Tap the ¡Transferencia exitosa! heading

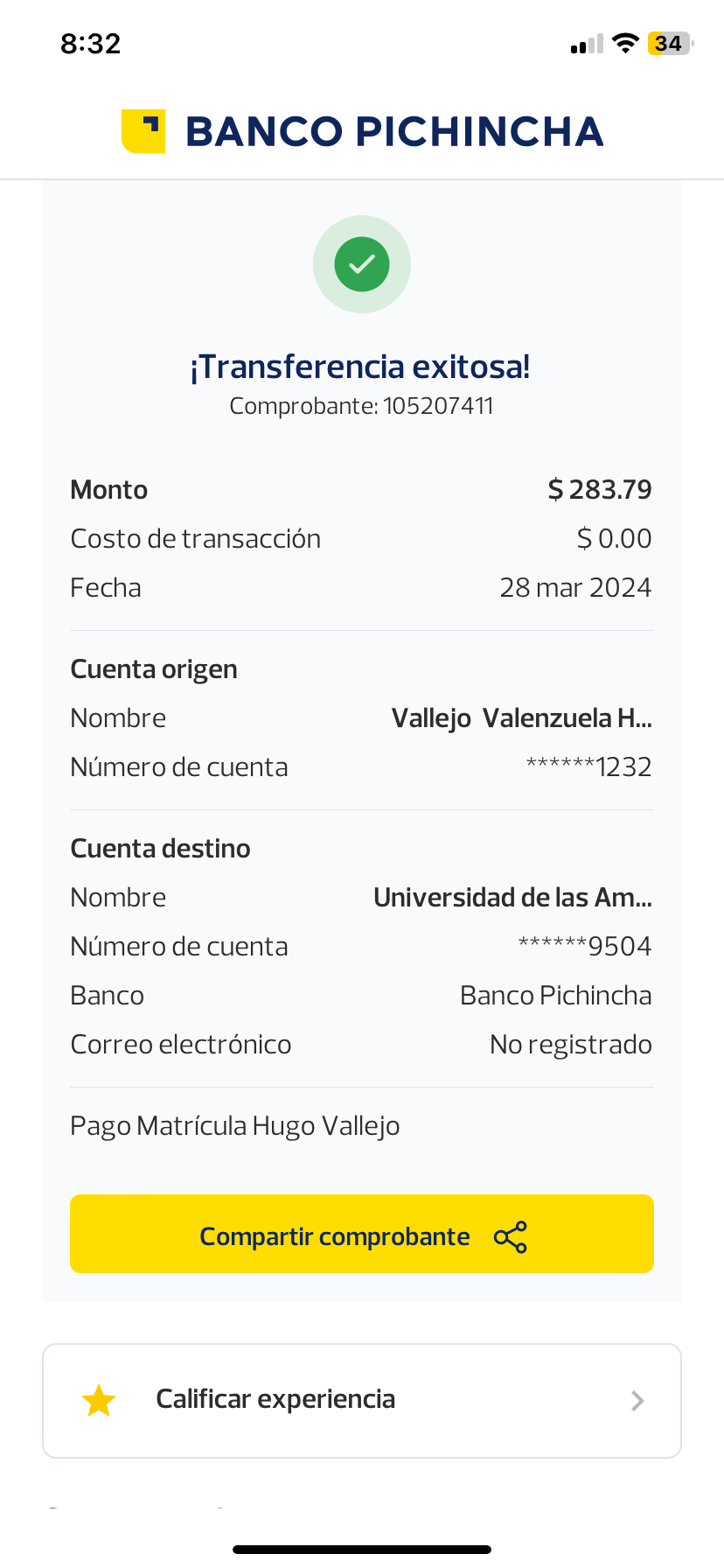tap(360, 367)
